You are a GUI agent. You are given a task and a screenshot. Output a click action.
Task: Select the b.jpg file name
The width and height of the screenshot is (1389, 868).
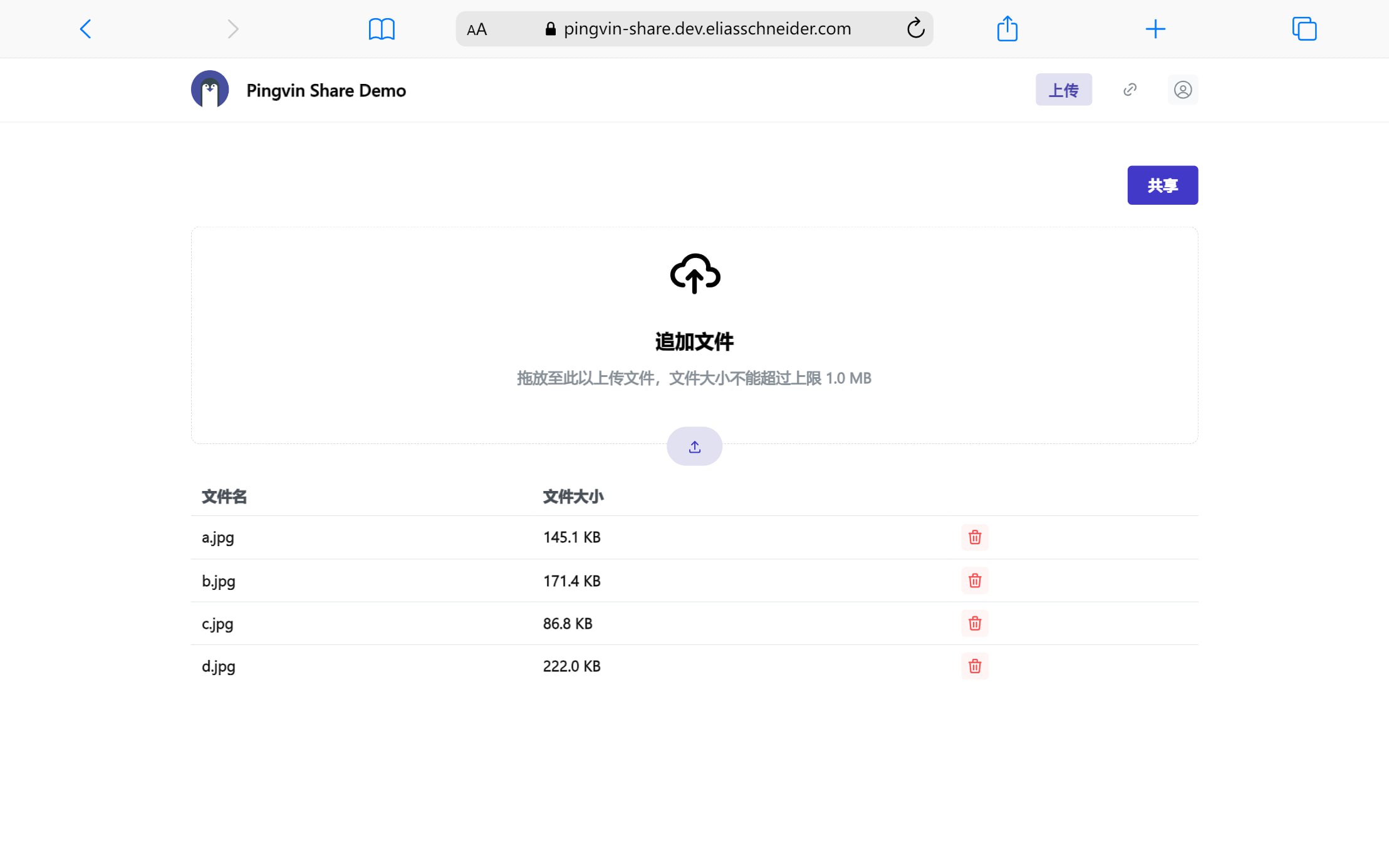[x=219, y=581]
